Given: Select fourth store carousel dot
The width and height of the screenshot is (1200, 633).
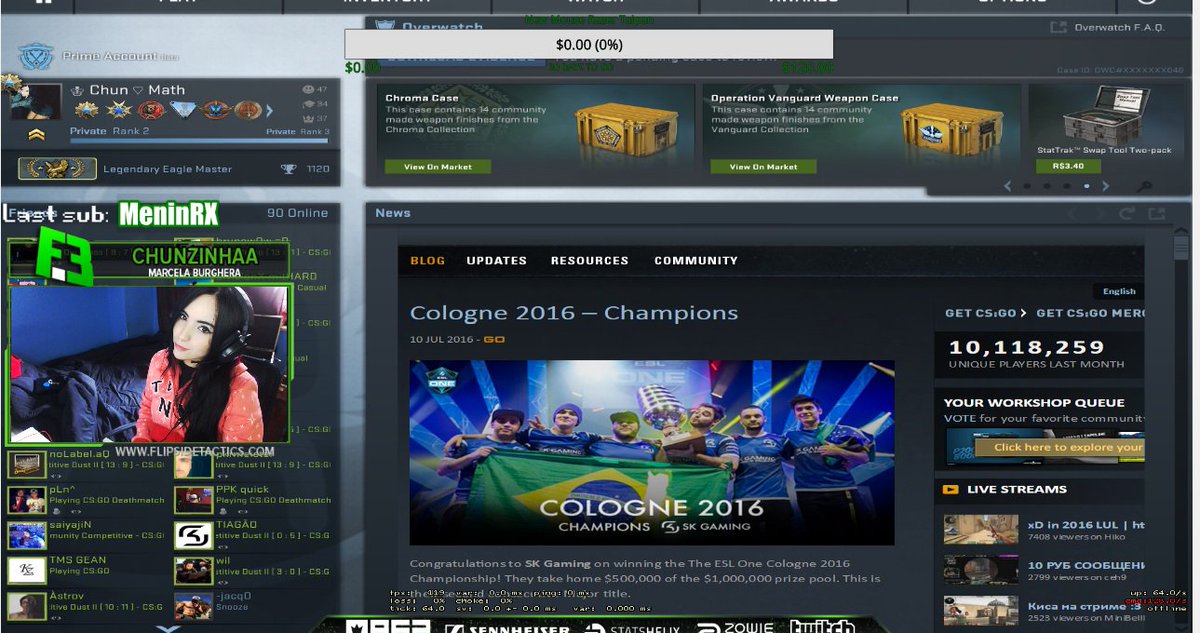Looking at the screenshot, I should coord(1087,186).
